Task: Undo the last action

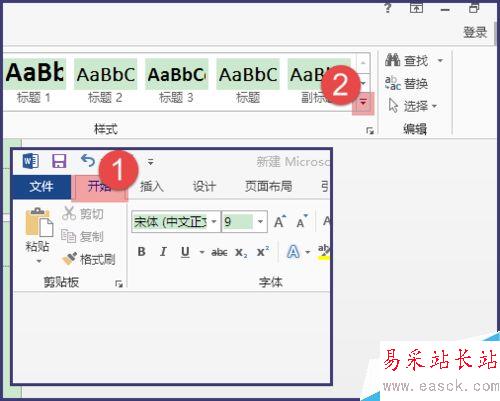Action: coord(88,161)
